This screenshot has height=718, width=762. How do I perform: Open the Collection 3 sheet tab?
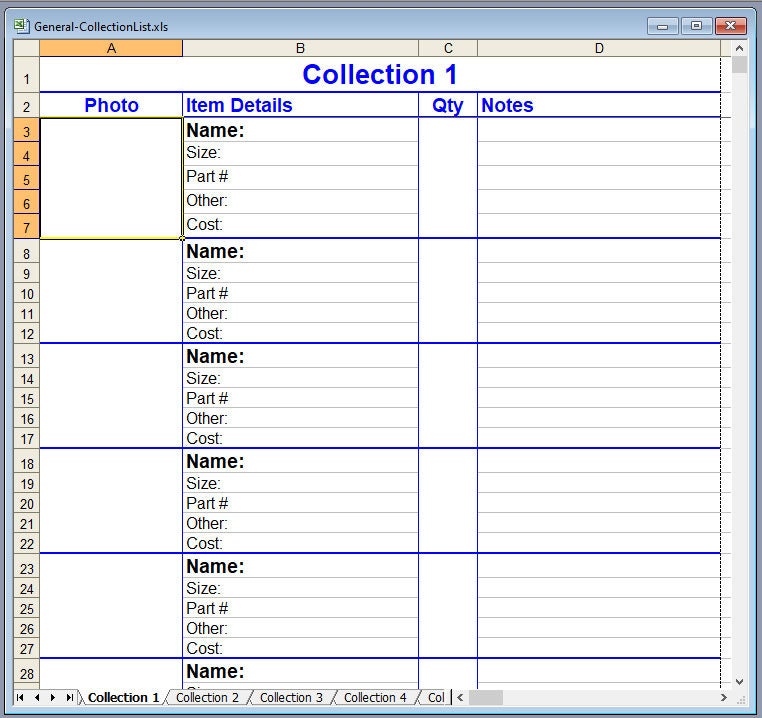coord(291,698)
